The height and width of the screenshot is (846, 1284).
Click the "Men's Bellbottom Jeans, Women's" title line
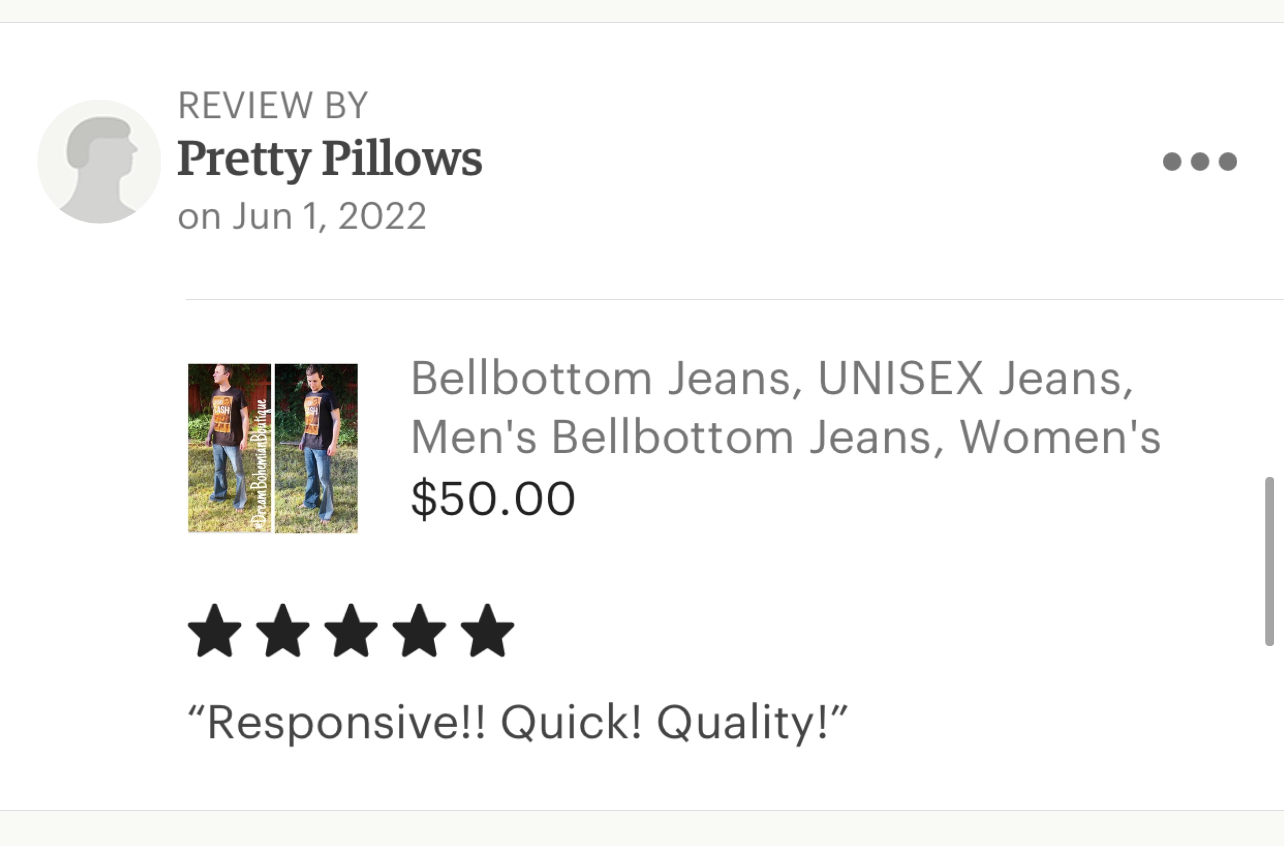(x=785, y=437)
